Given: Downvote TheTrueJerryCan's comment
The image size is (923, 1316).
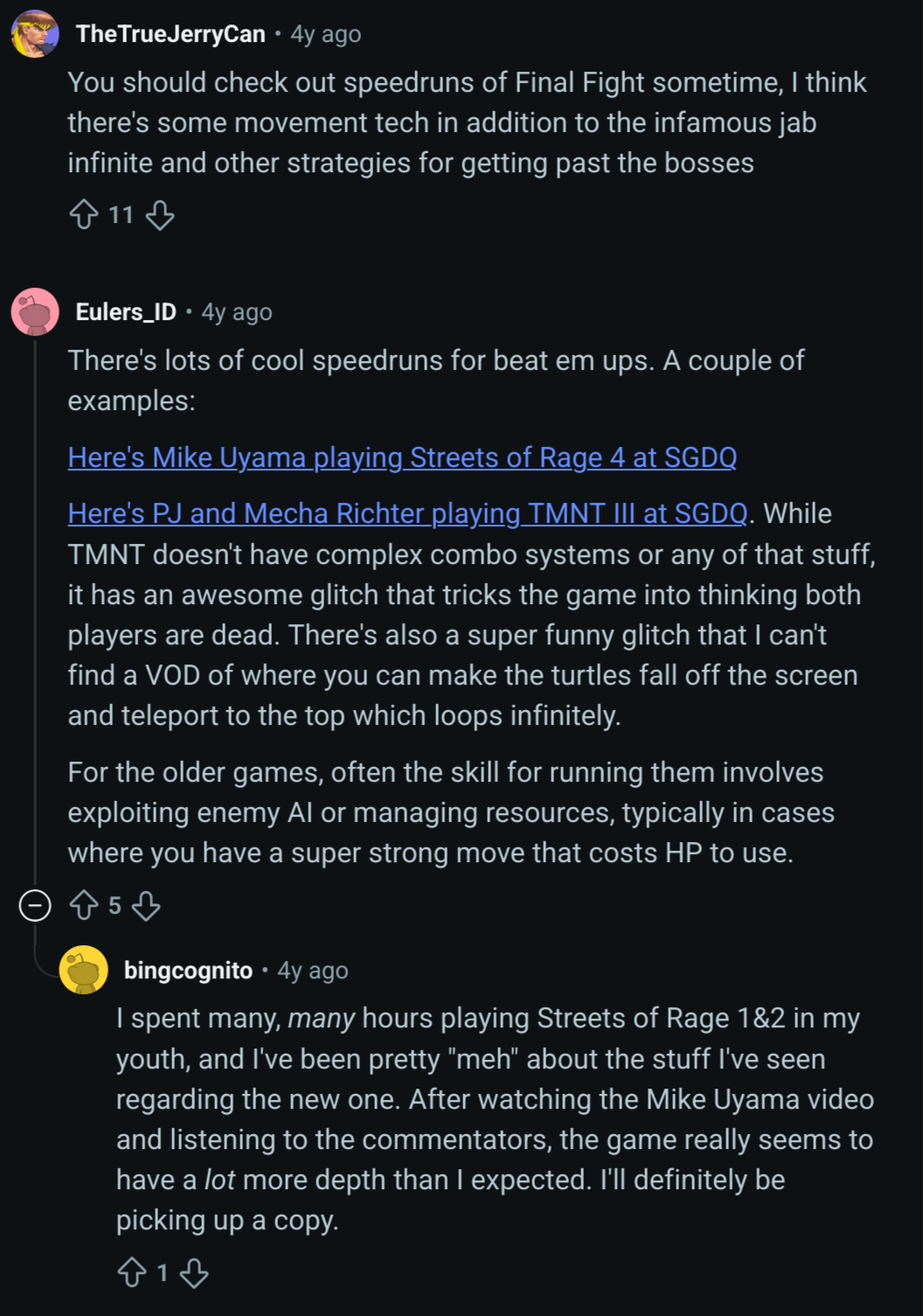Looking at the screenshot, I should coord(160,214).
